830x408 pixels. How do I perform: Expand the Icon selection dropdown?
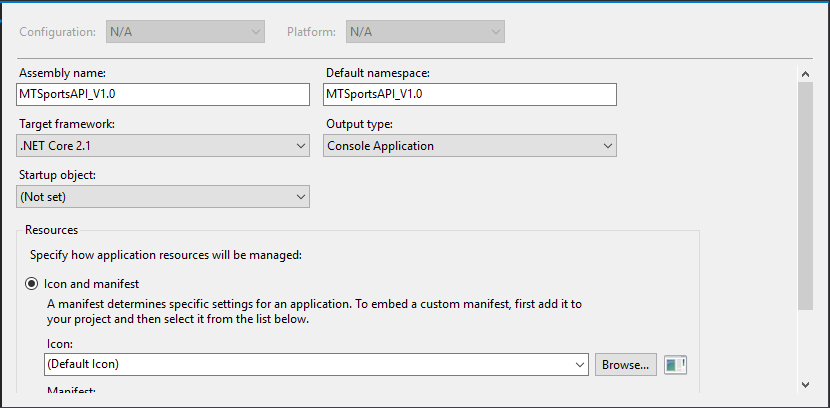pos(315,365)
